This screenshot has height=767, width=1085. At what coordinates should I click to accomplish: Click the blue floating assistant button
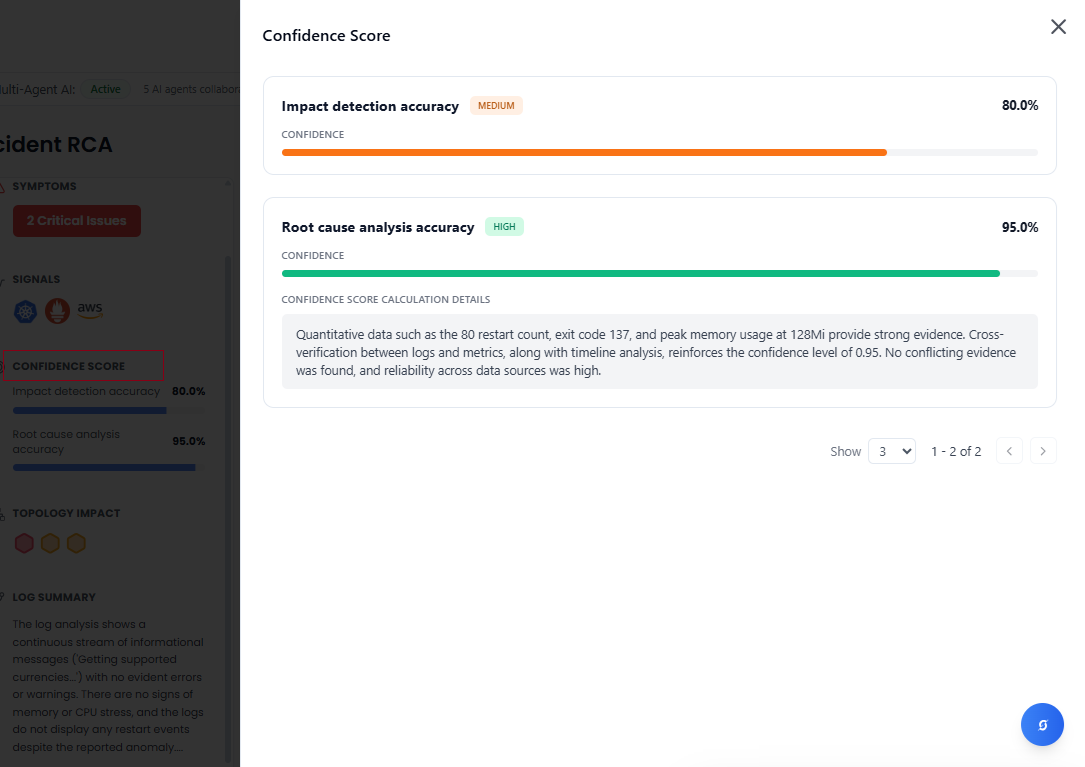click(x=1042, y=724)
